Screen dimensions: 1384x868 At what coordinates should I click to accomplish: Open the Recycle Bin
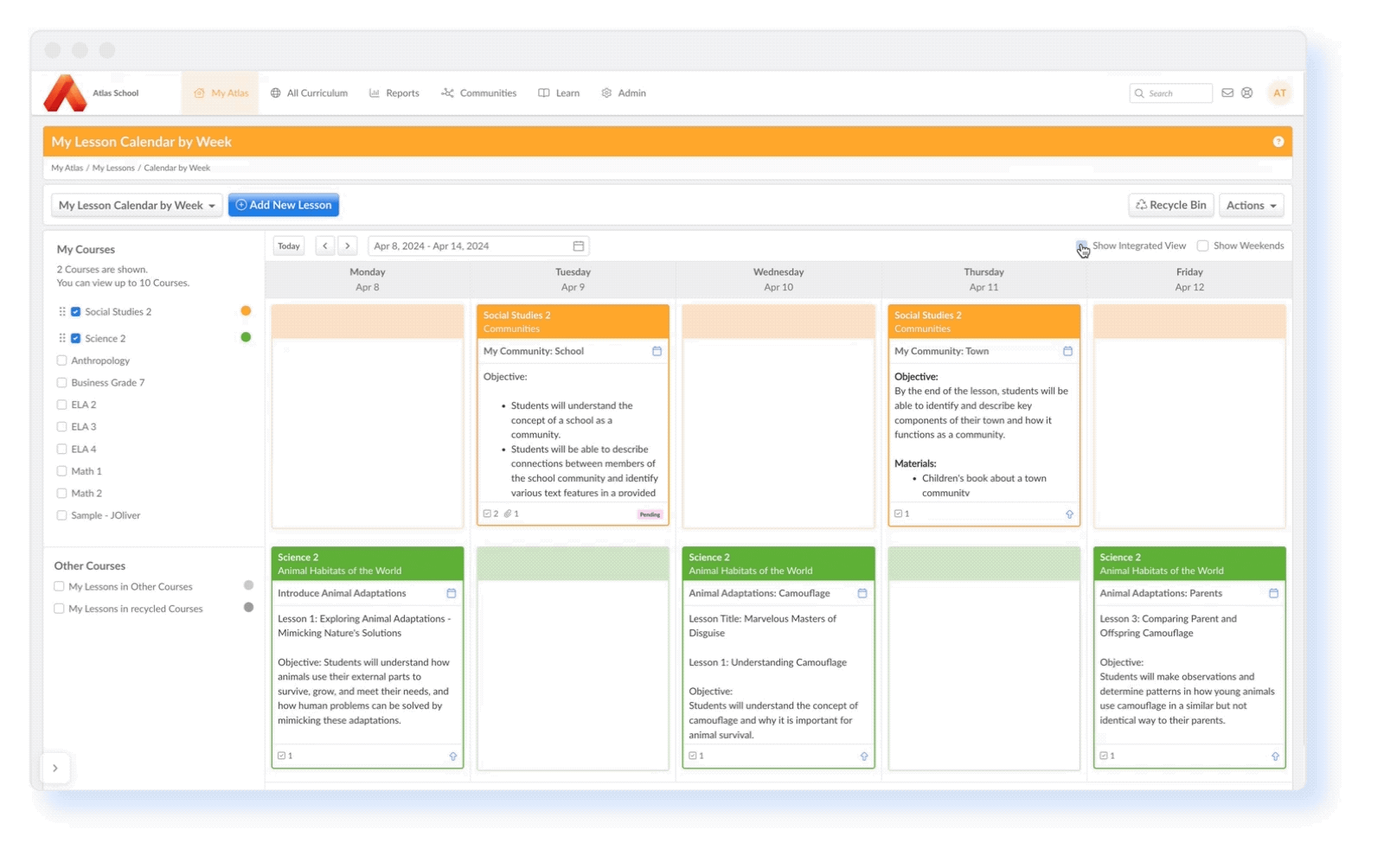pos(1170,206)
